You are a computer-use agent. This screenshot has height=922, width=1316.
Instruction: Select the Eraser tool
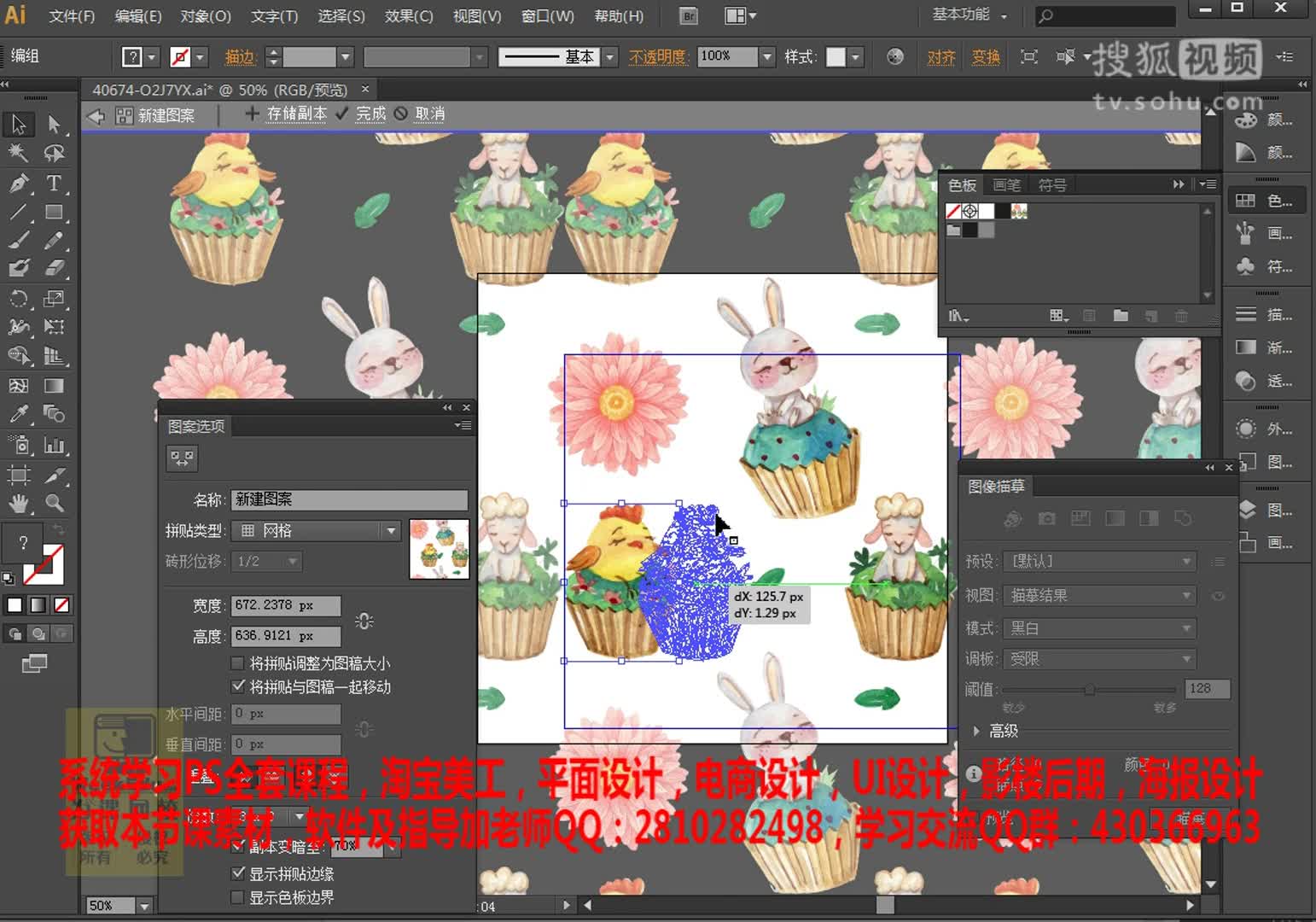click(x=54, y=269)
